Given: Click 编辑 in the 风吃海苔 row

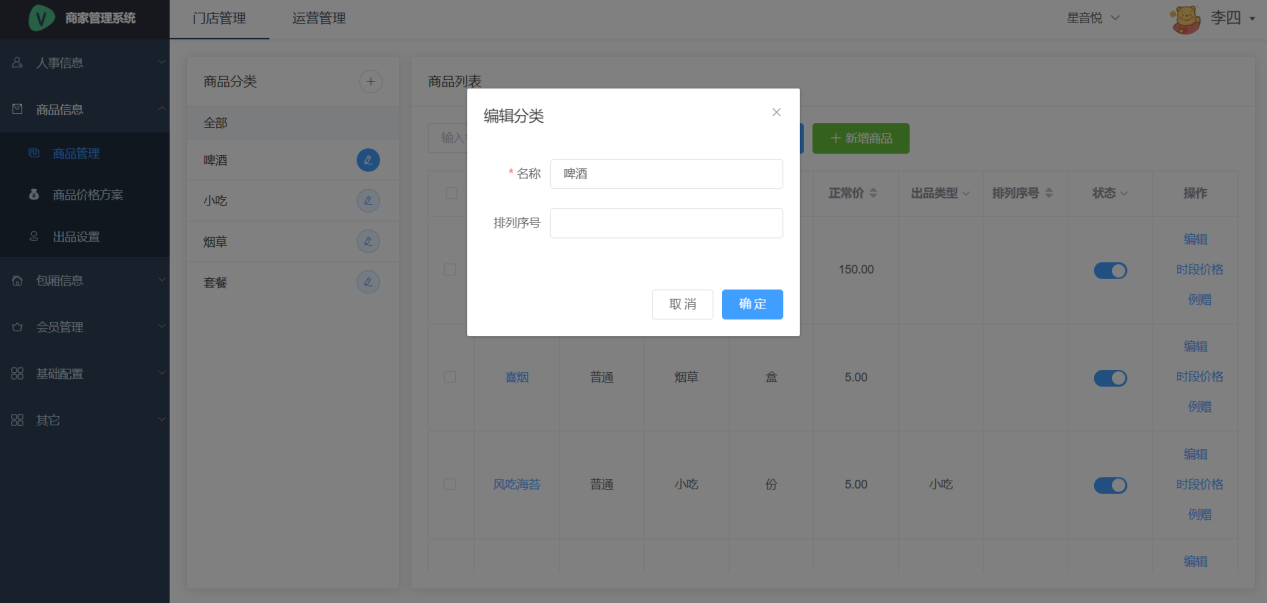Looking at the screenshot, I should coord(1196,454).
